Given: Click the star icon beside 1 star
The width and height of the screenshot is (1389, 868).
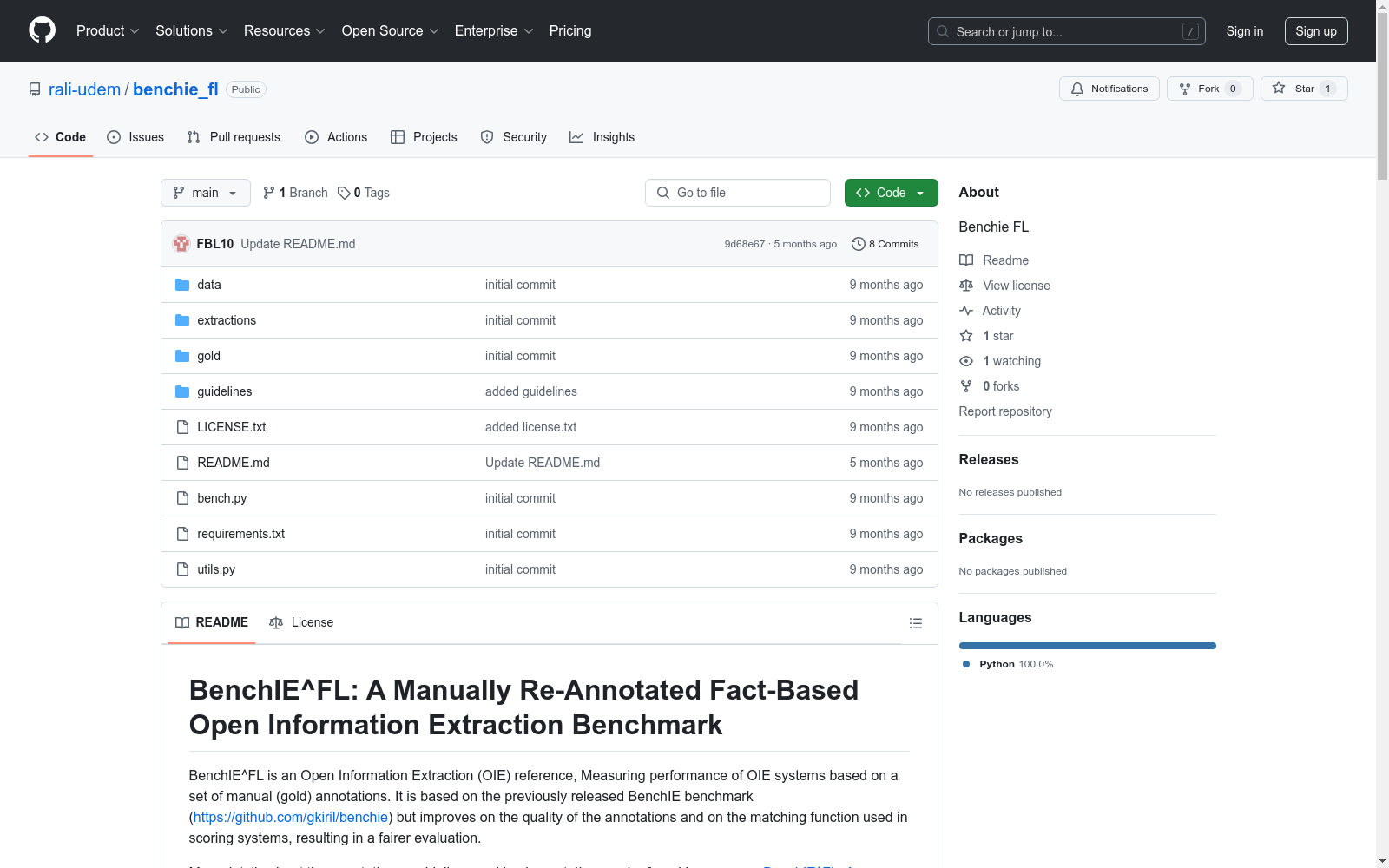Looking at the screenshot, I should (966, 336).
